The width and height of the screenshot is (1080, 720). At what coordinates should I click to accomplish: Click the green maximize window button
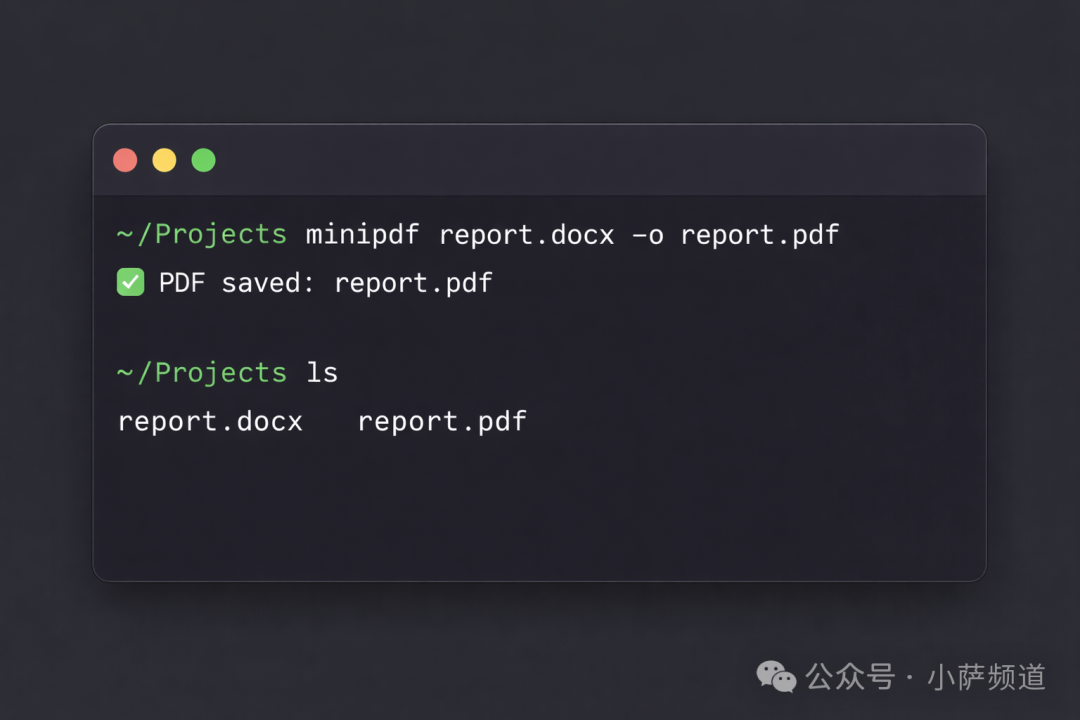[x=204, y=160]
